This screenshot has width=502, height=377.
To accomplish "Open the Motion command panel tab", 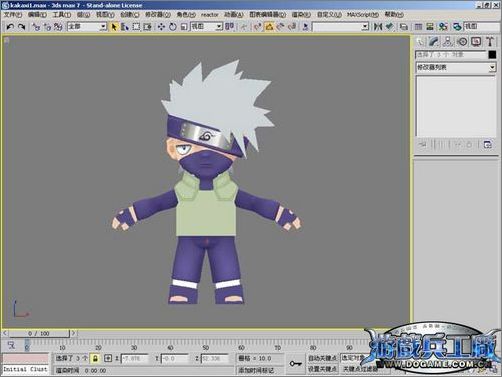I will pos(462,42).
